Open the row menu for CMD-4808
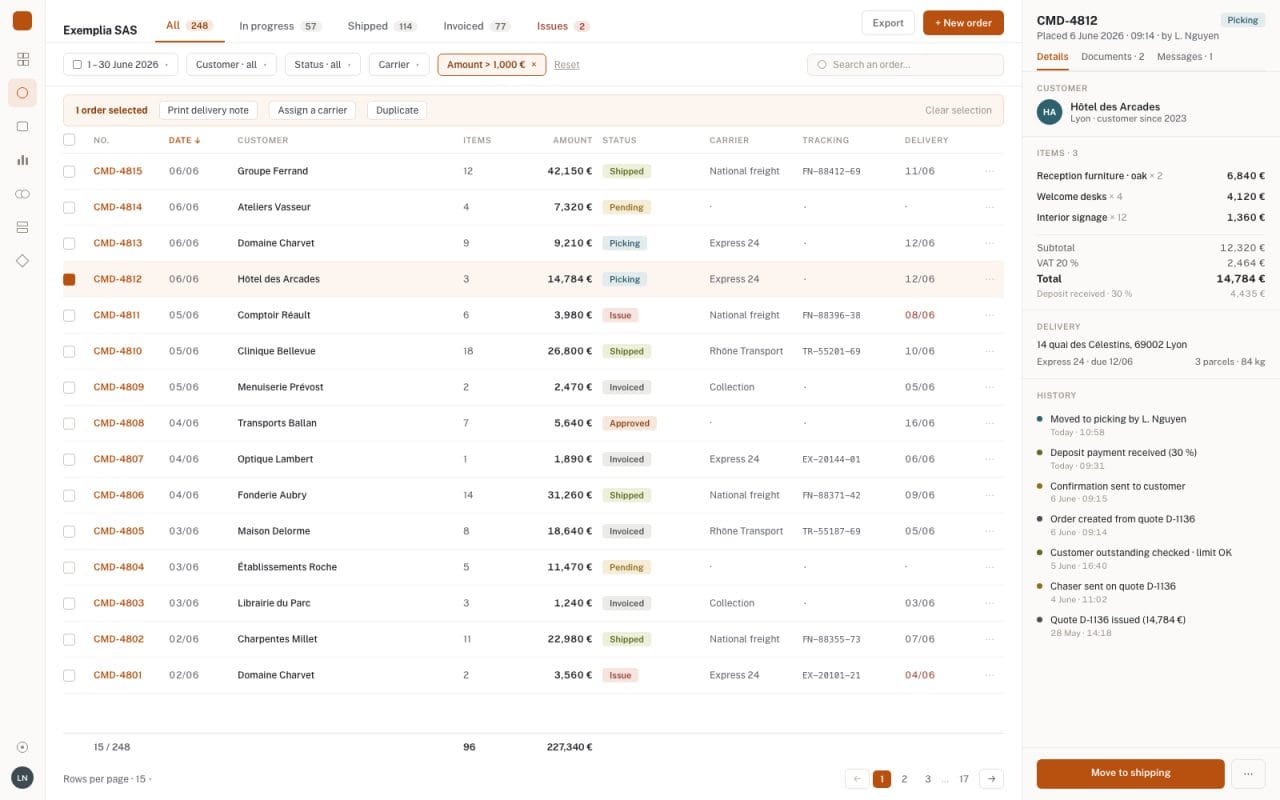This screenshot has height=800, width=1280. click(990, 423)
